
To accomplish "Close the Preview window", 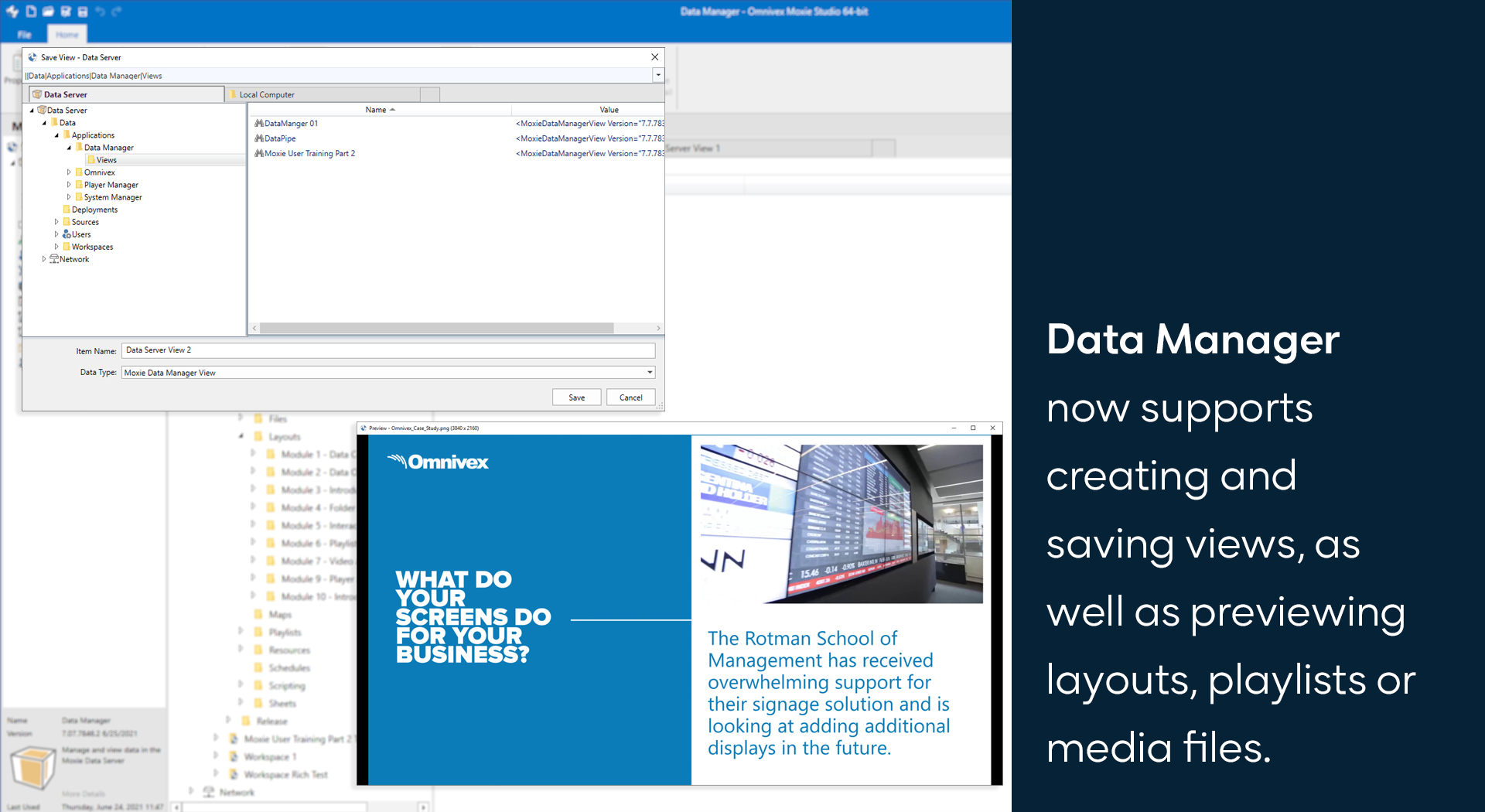I will click(x=992, y=428).
